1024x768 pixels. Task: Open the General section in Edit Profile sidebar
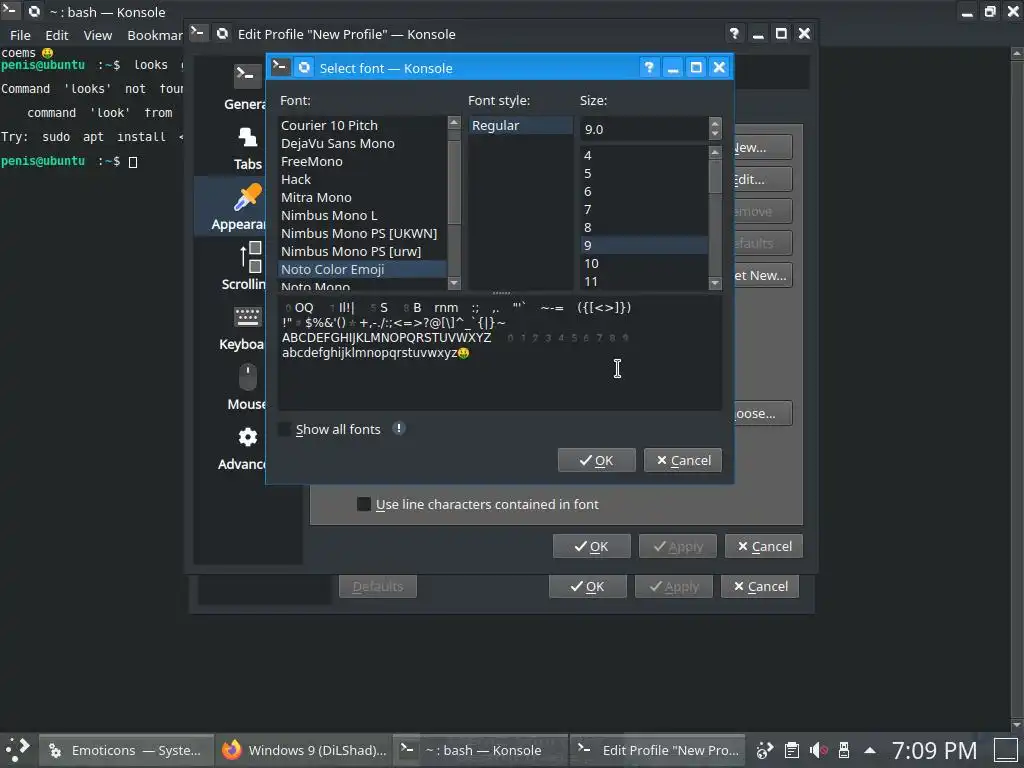245,88
